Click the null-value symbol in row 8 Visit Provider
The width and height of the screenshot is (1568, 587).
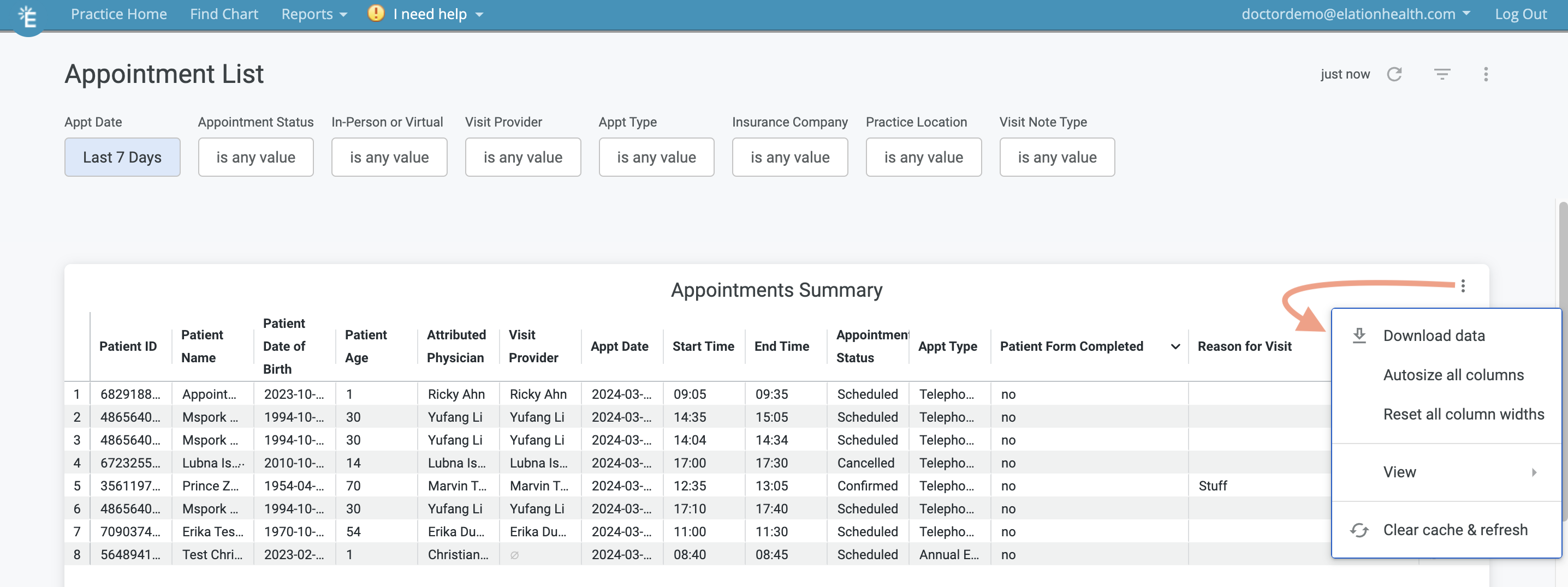click(514, 554)
